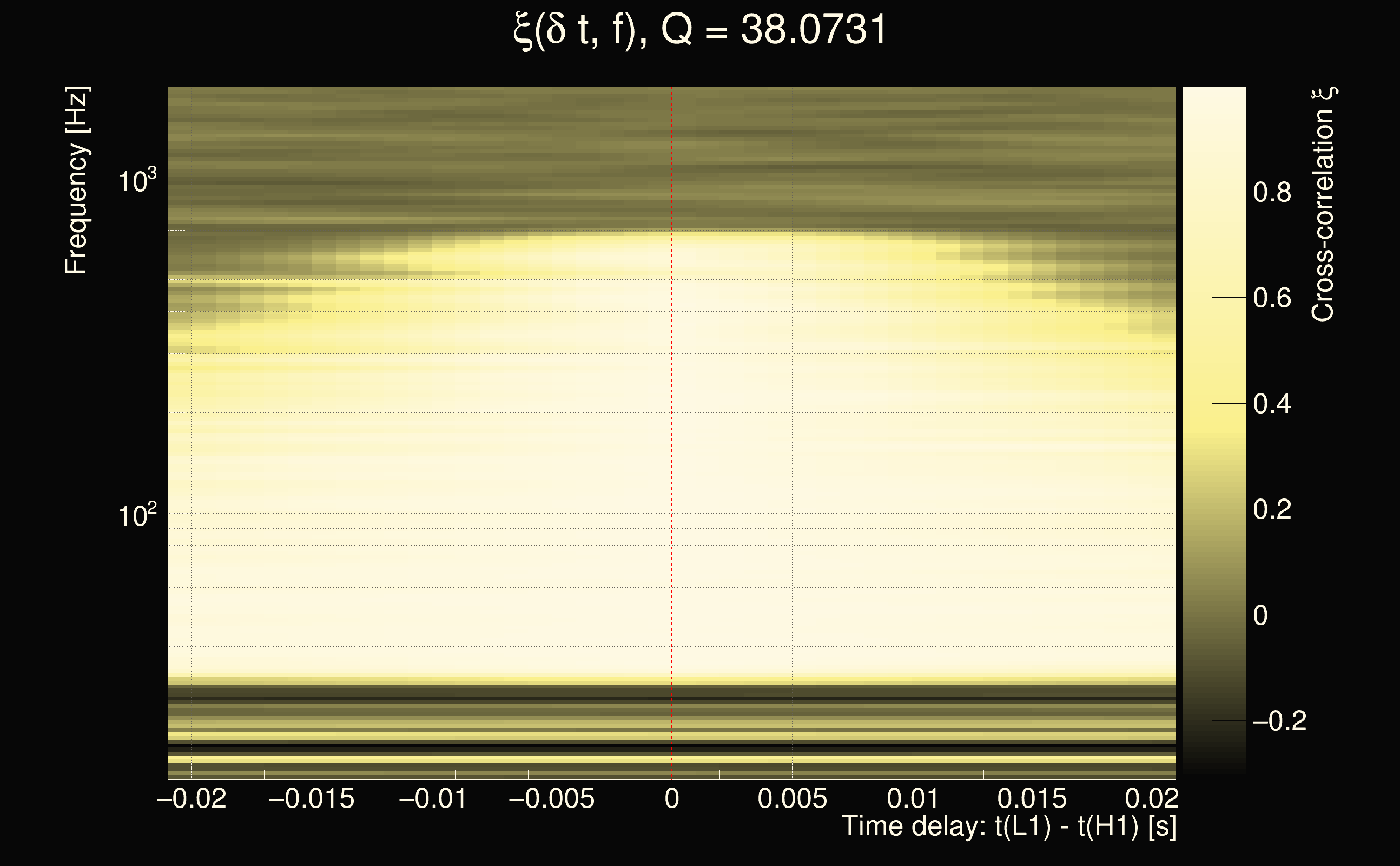Click the Cross-correlation ξ colorbar label
Image resolution: width=1400 pixels, height=866 pixels.
tap(1323, 205)
